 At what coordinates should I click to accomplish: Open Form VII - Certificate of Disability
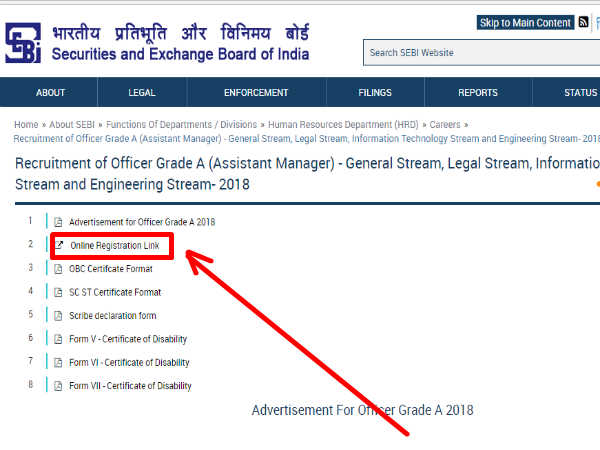[x=130, y=386]
